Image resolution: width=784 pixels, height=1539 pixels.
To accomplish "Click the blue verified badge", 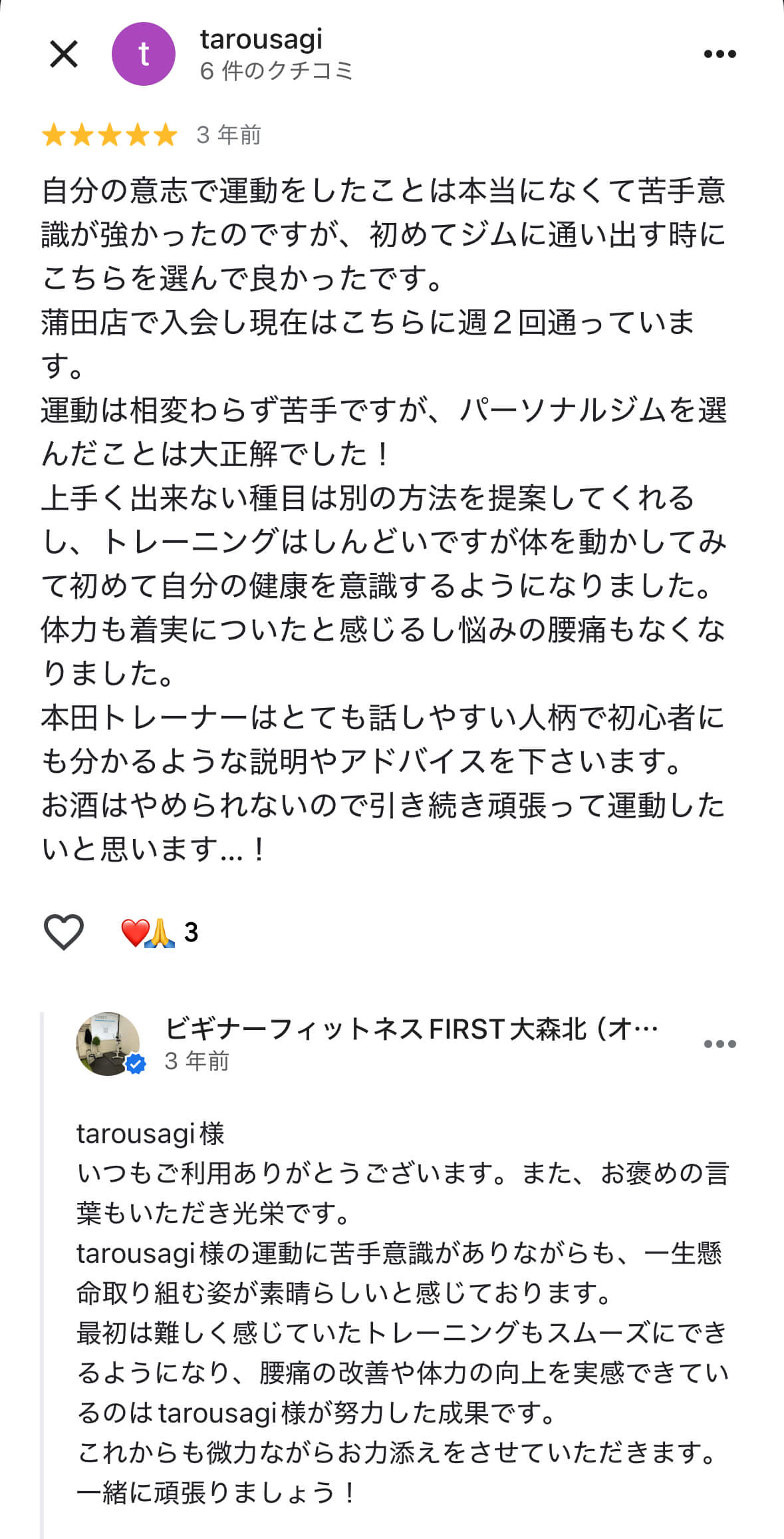I will [x=136, y=1064].
